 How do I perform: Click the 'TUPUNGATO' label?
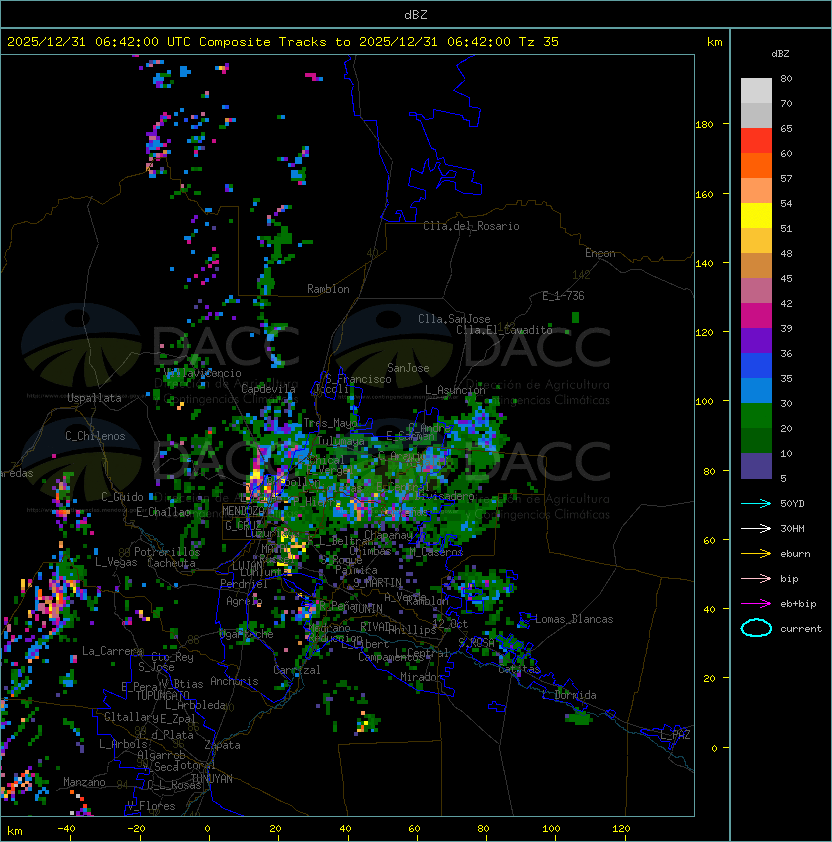tap(162, 695)
